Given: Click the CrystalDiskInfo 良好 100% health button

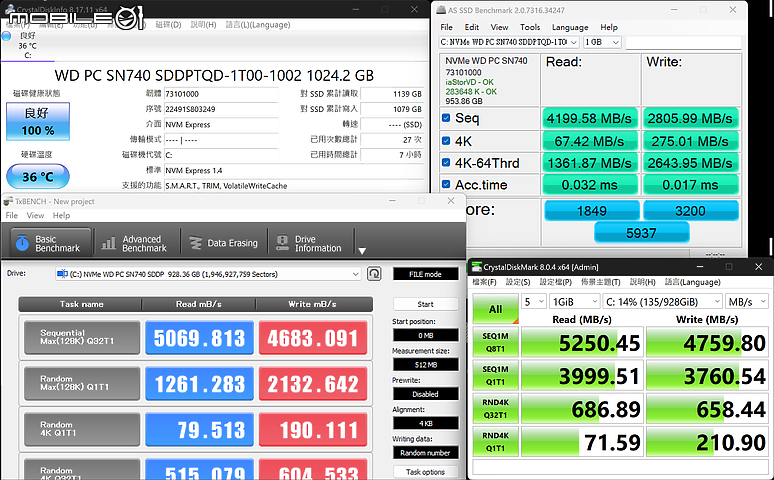Looking at the screenshot, I should 38,121.
